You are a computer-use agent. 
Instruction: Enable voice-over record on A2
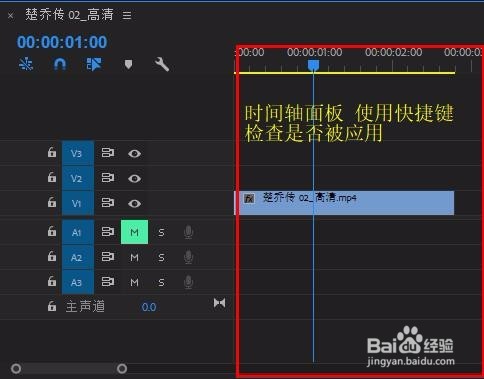(x=188, y=257)
